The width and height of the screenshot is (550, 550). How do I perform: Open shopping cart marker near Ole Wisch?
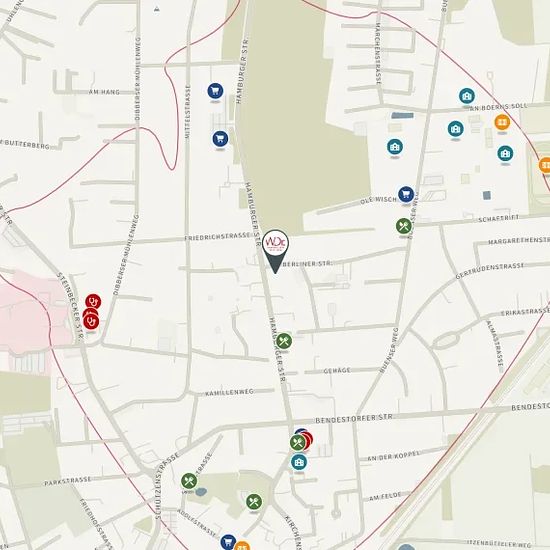coord(406,194)
